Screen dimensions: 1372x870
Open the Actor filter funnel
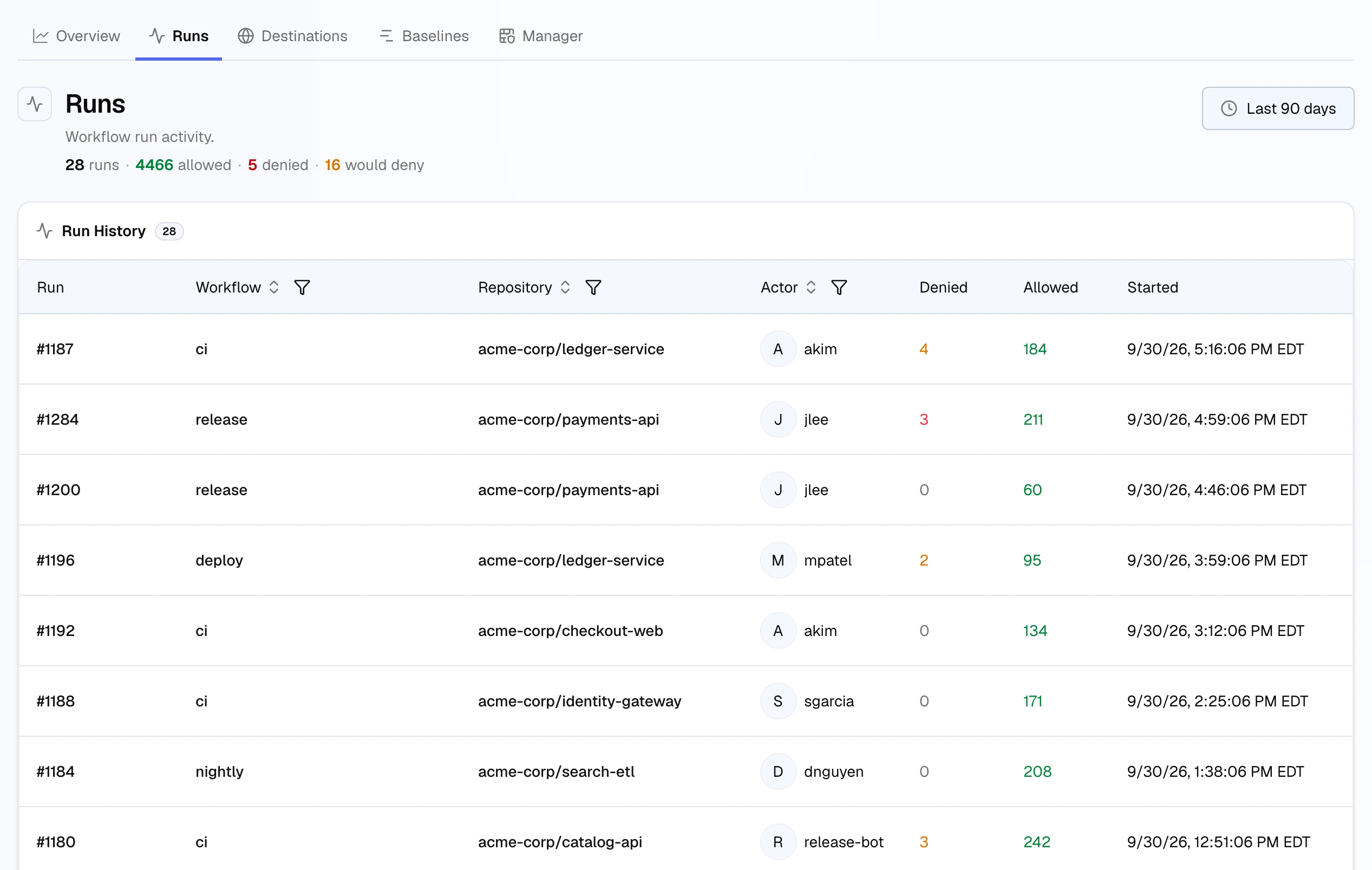coord(839,287)
